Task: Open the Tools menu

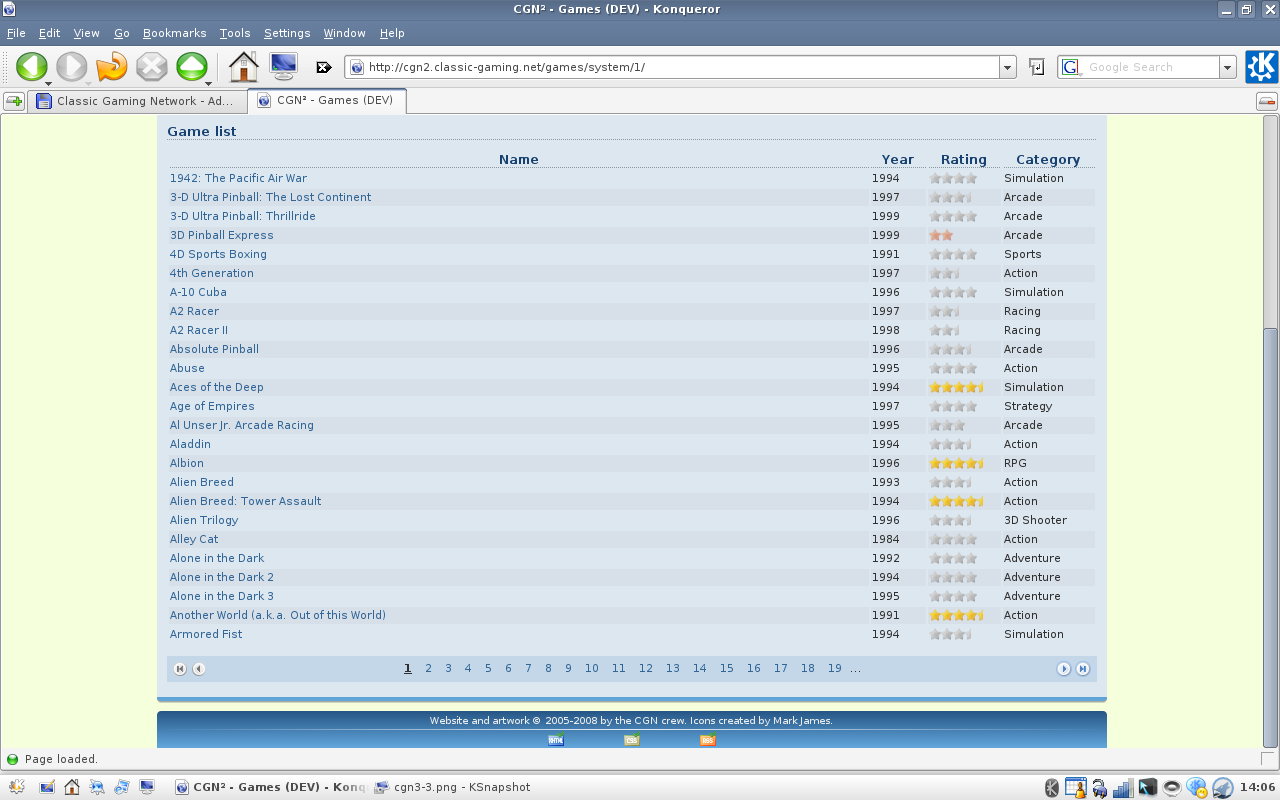Action: (x=235, y=33)
